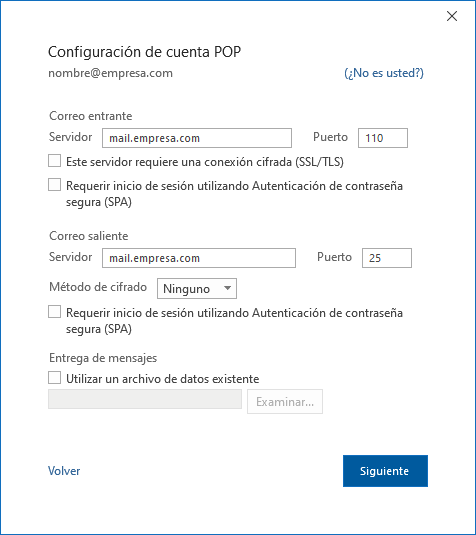Click the 'Correo saliente' section heading
Screen dimensions: 476x535
pos(89,236)
